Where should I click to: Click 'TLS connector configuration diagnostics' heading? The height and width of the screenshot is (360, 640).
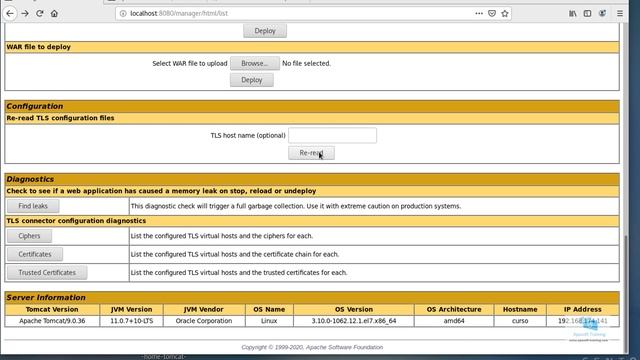tap(76, 221)
